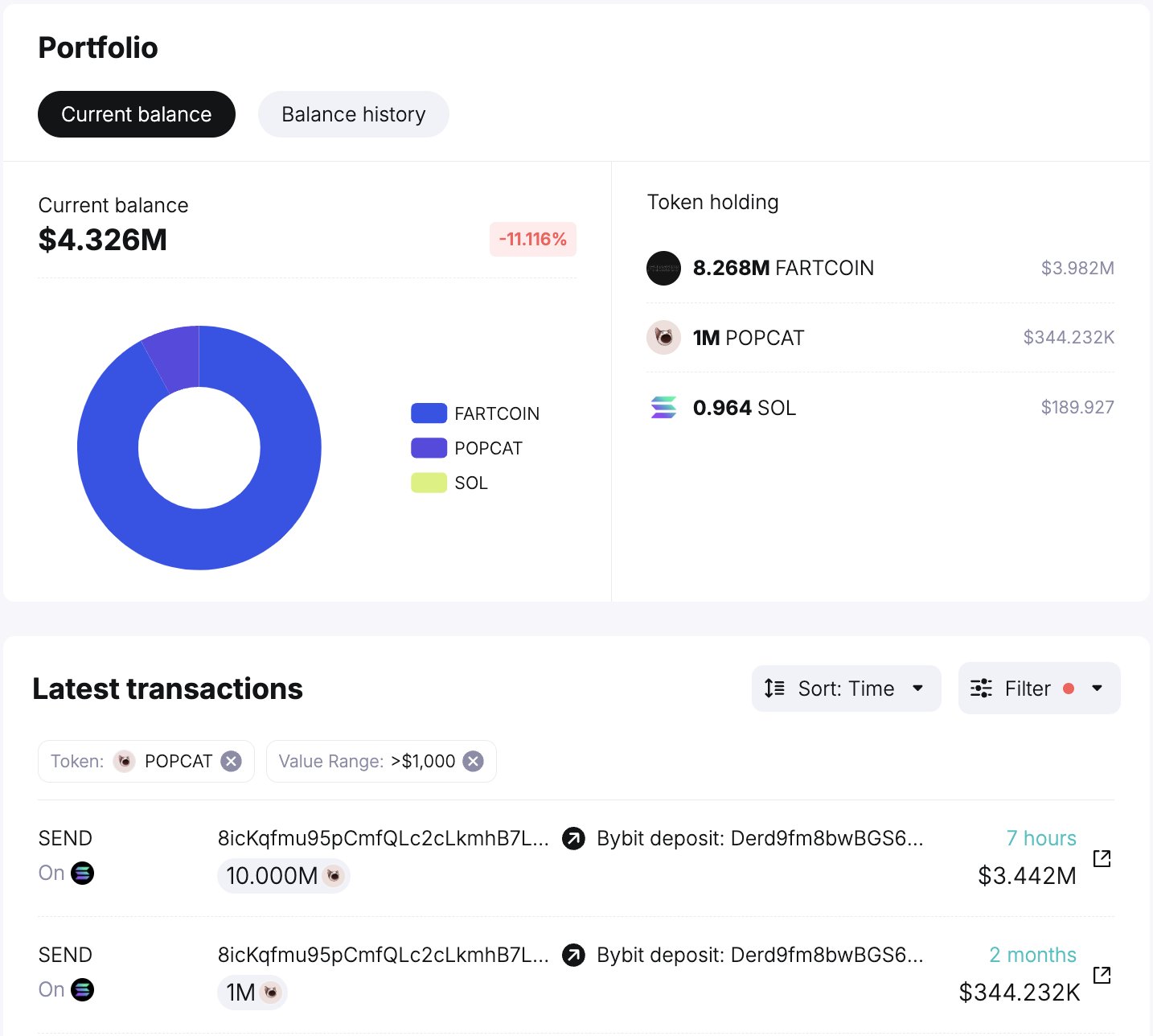The width and height of the screenshot is (1153, 1036).
Task: Click Solana chain icon on second transaction
Action: (82, 989)
